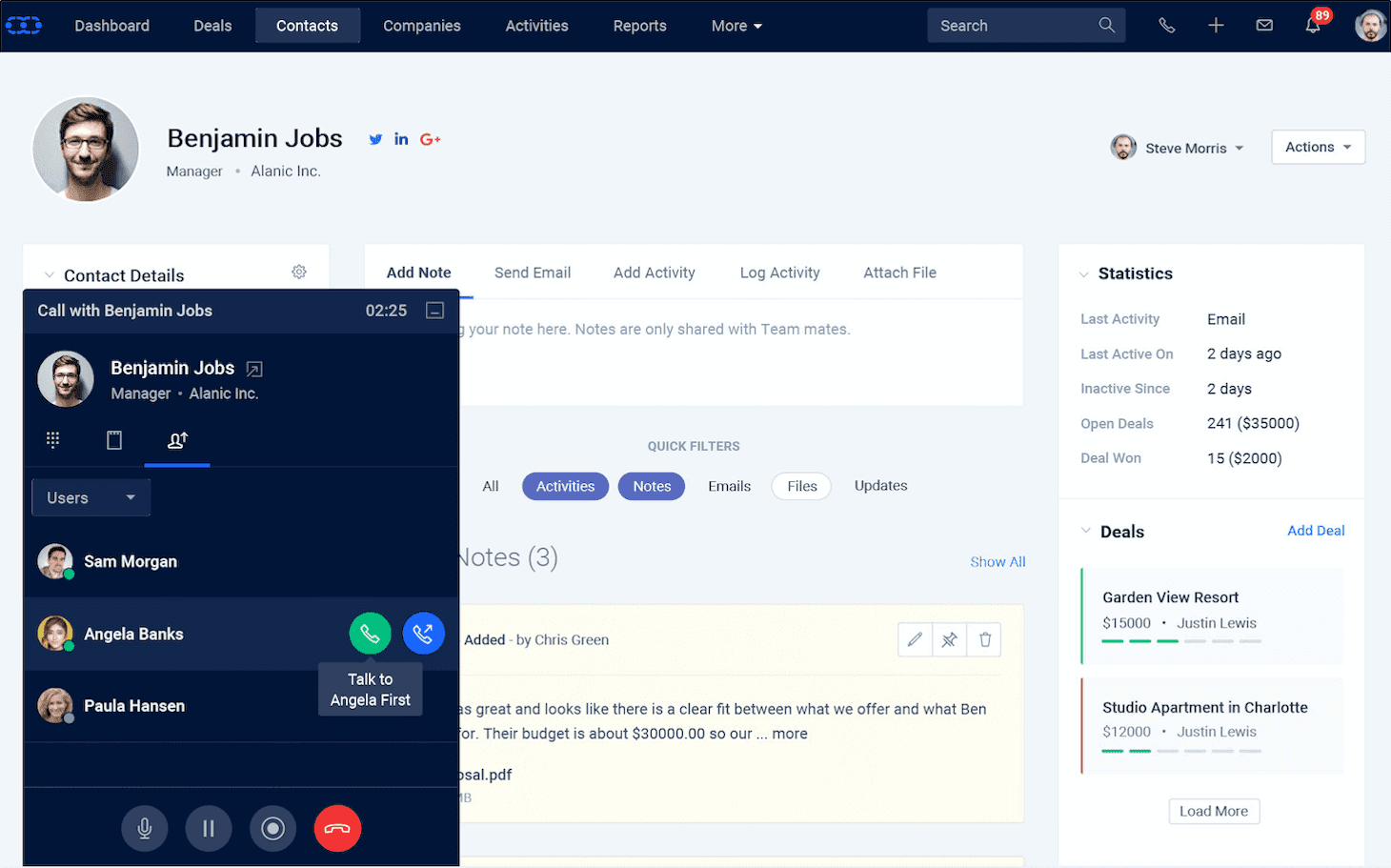Open Benjamin Jobs' LinkedIn profile
1391x868 pixels.
(401, 139)
